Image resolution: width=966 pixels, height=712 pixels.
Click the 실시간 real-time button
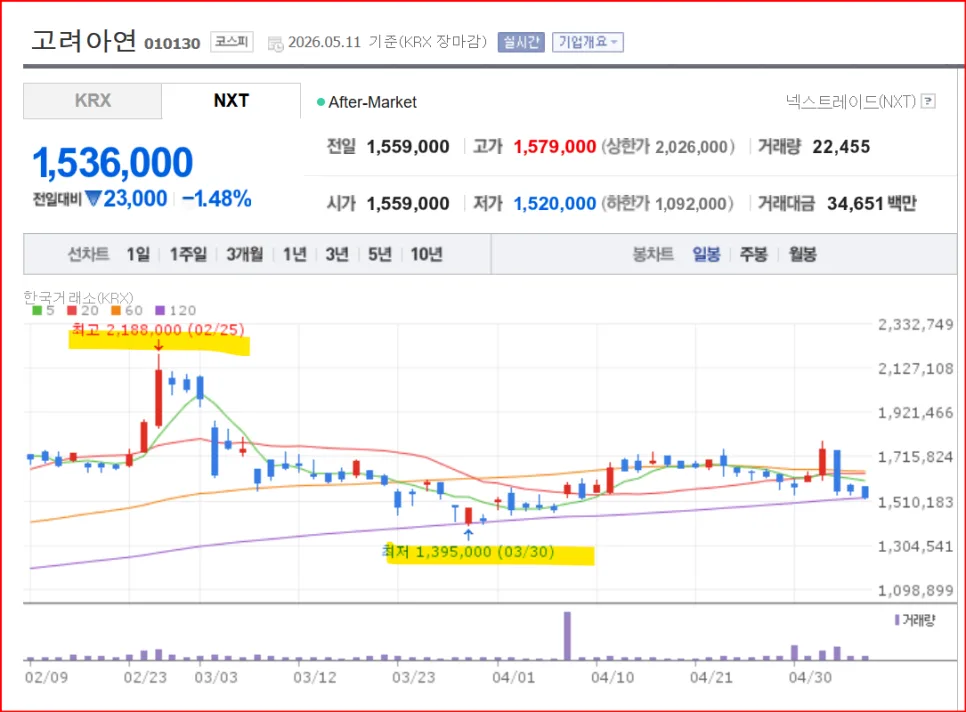(521, 42)
